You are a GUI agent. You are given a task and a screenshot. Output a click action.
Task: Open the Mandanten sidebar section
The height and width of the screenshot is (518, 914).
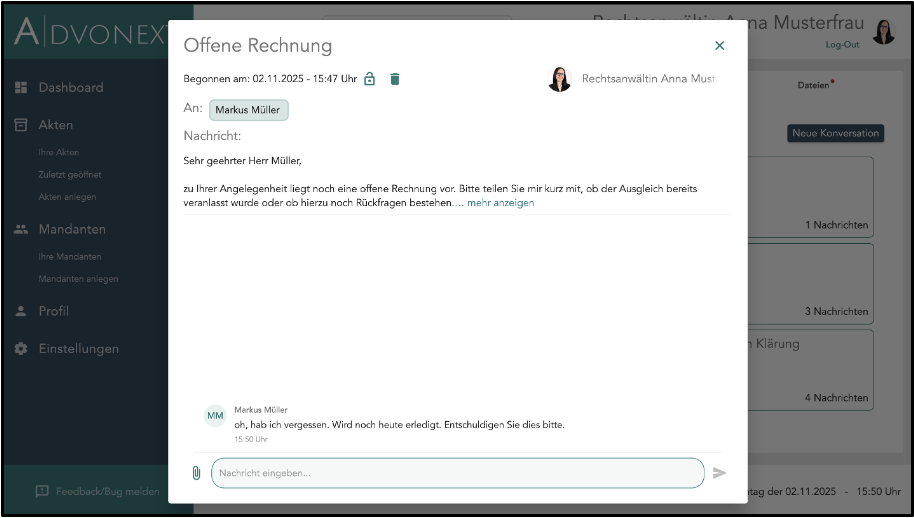click(71, 229)
